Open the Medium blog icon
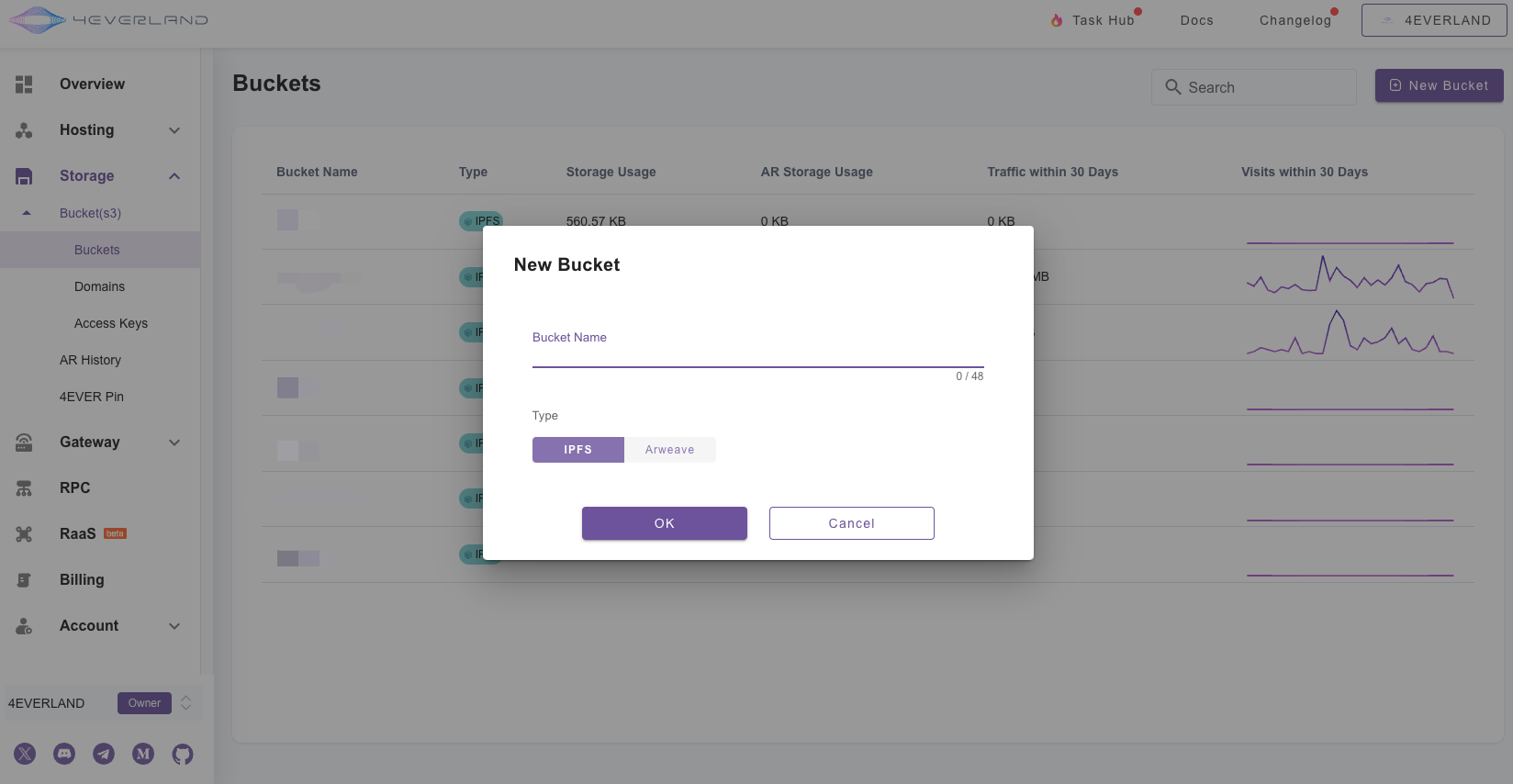1513x784 pixels. click(143, 754)
